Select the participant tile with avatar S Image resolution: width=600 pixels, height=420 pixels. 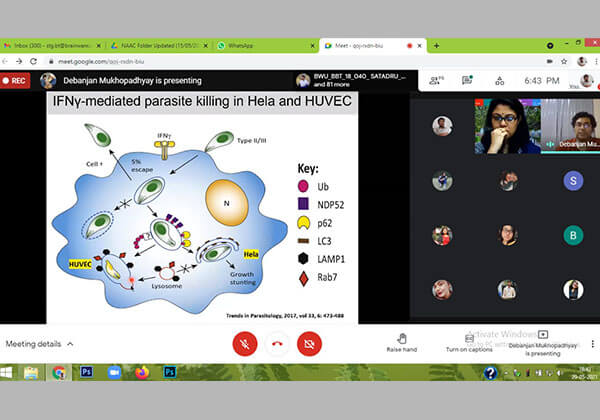[x=573, y=180]
